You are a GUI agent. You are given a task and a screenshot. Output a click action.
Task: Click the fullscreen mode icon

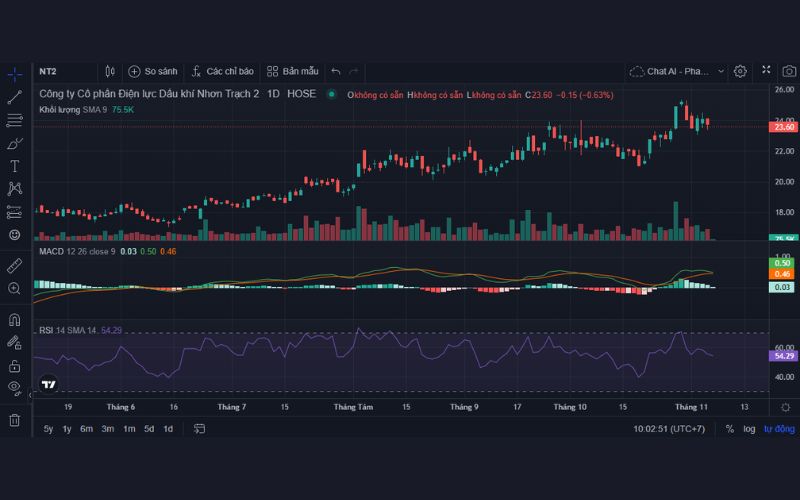pos(766,71)
